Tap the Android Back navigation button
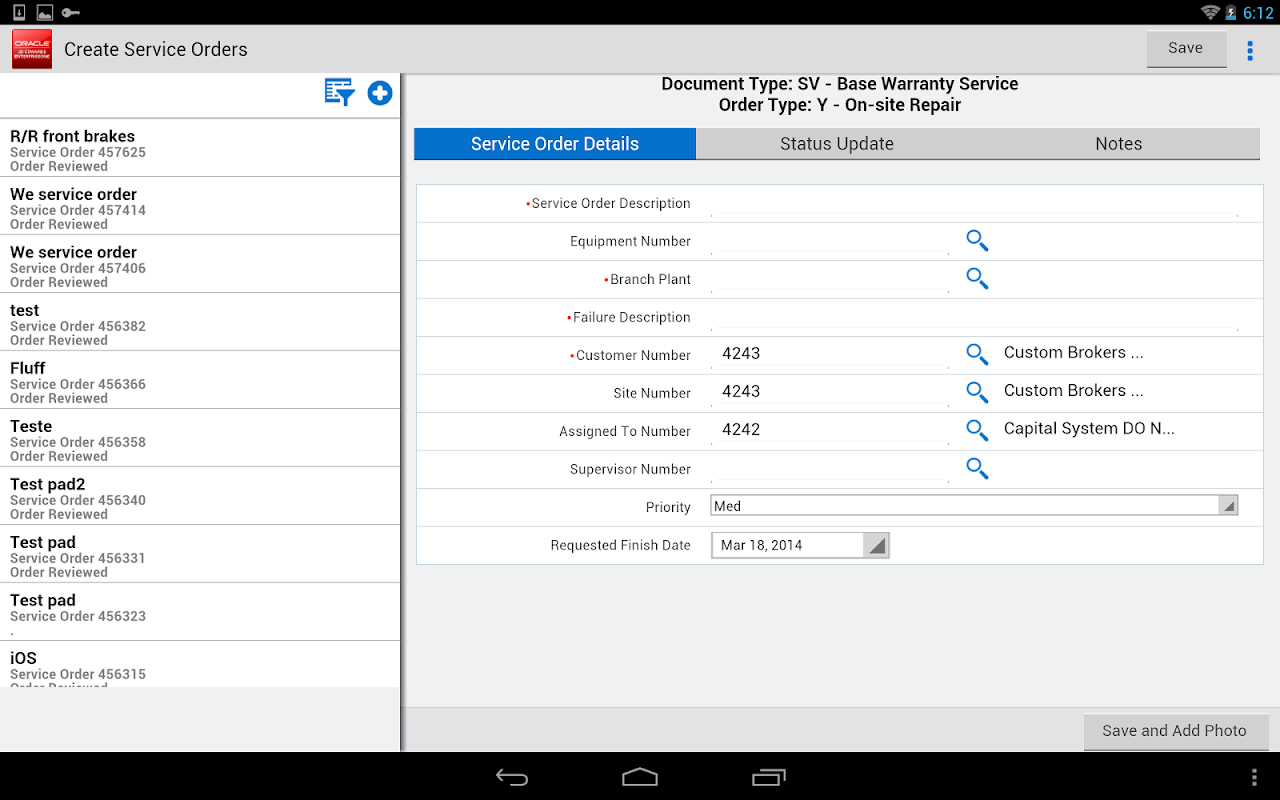 coord(512,777)
